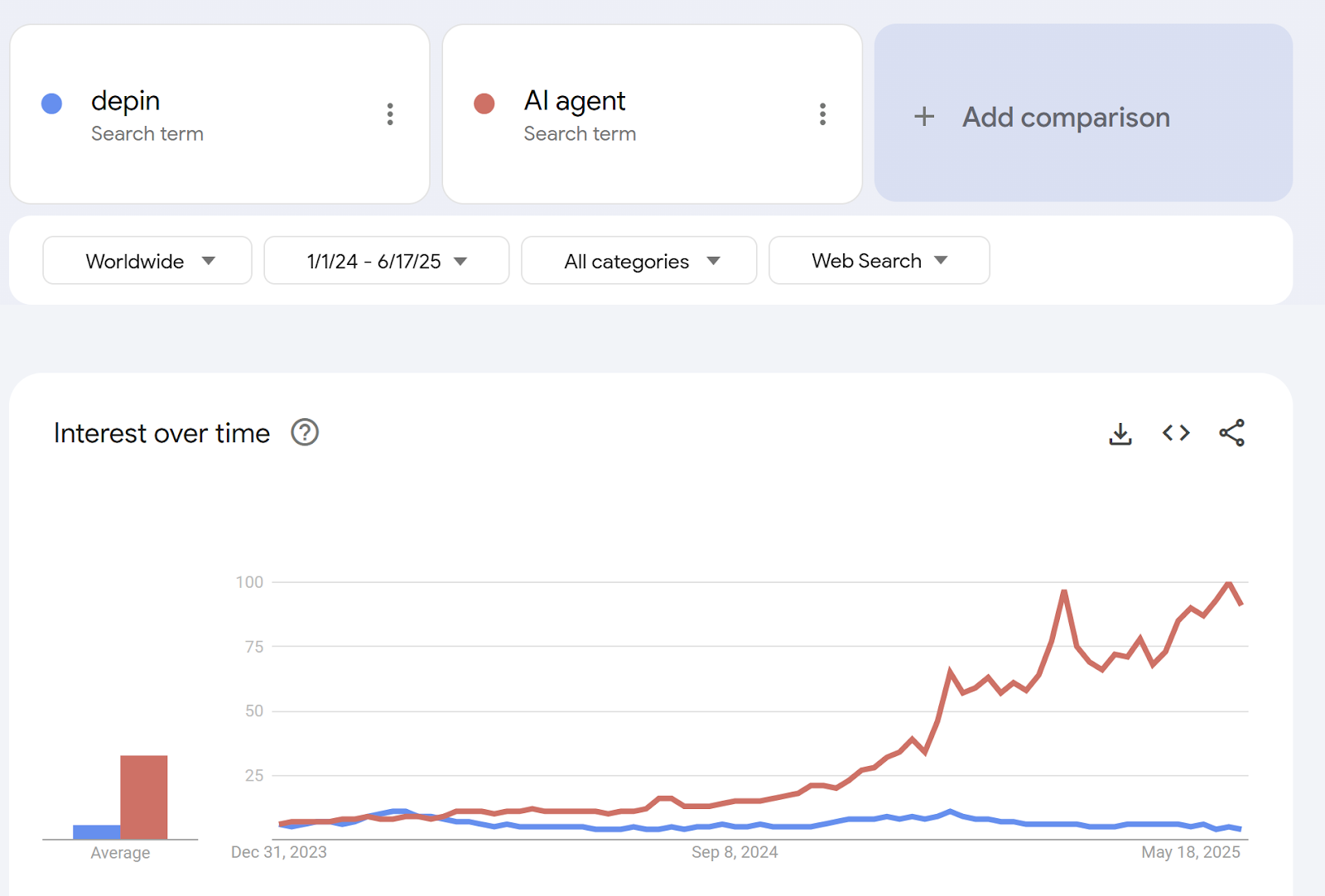
Task: Click the blue Average bar for depin
Action: coord(97,832)
